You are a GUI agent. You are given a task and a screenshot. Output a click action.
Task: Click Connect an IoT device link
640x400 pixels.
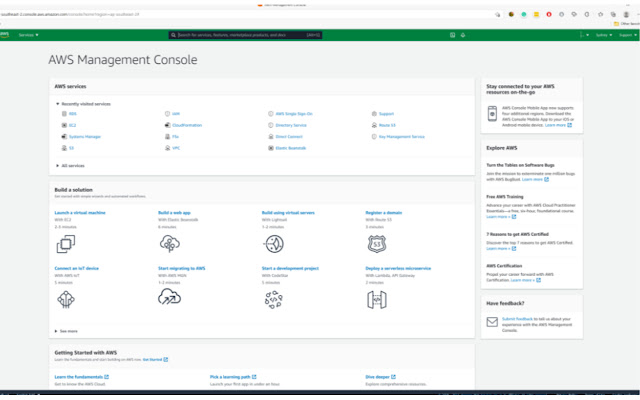tap(77, 269)
